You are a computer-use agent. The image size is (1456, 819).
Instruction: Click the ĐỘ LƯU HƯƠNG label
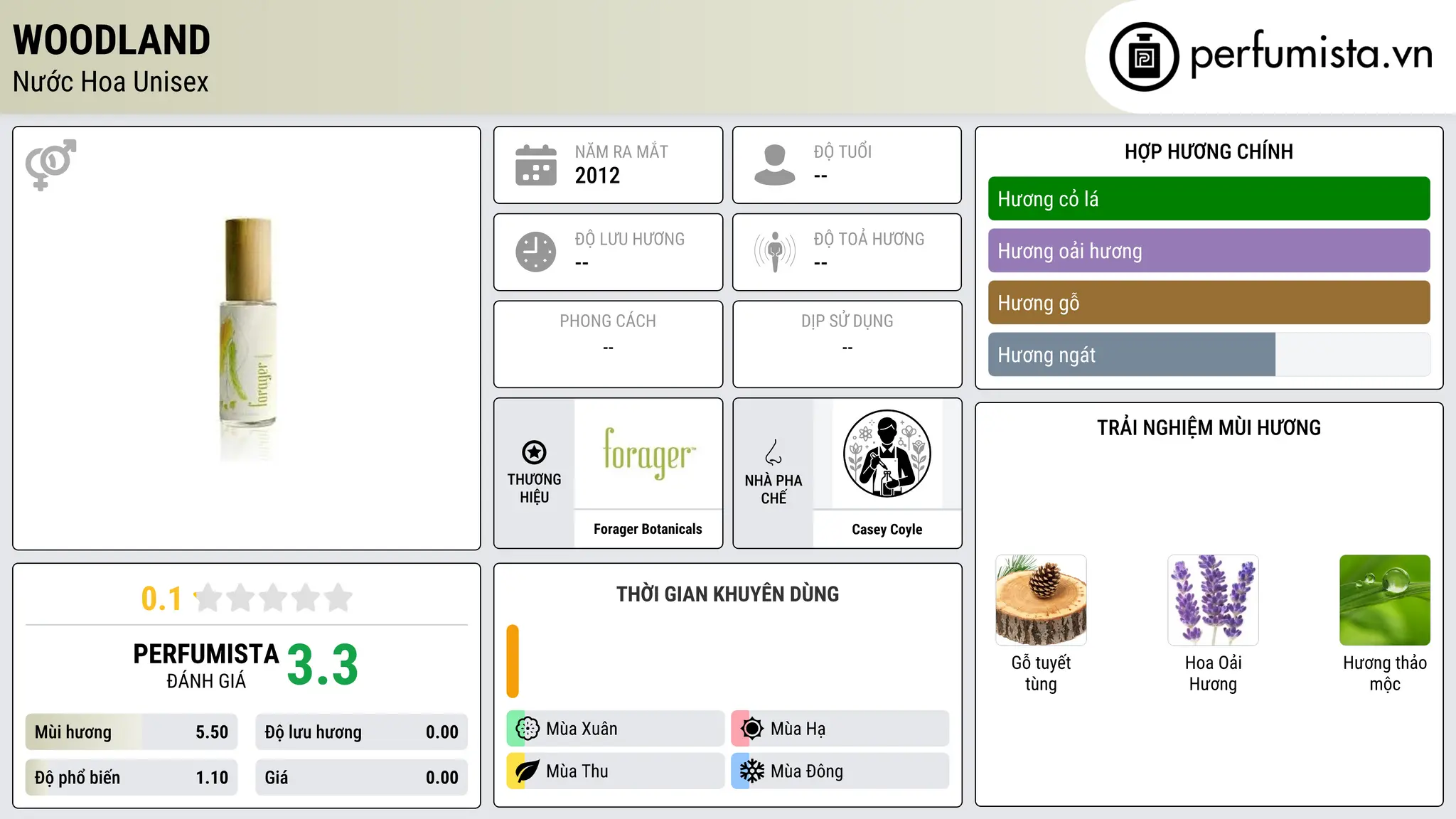(x=629, y=239)
